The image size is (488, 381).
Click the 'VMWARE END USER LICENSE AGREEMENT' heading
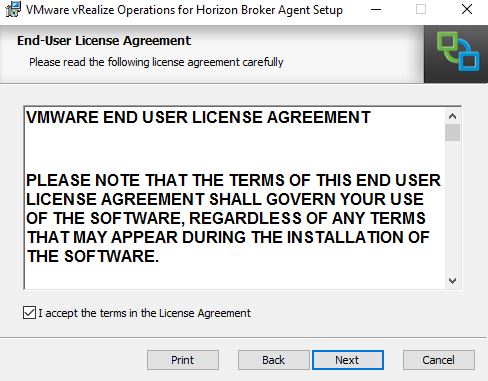tap(198, 117)
